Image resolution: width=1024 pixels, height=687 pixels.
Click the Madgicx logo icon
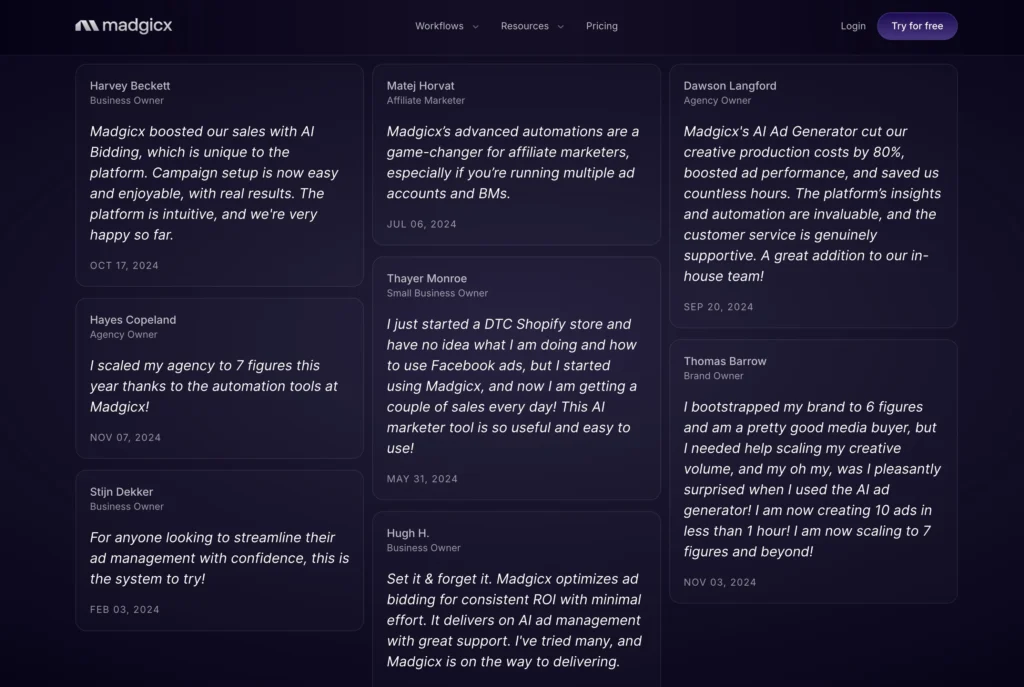tap(86, 26)
